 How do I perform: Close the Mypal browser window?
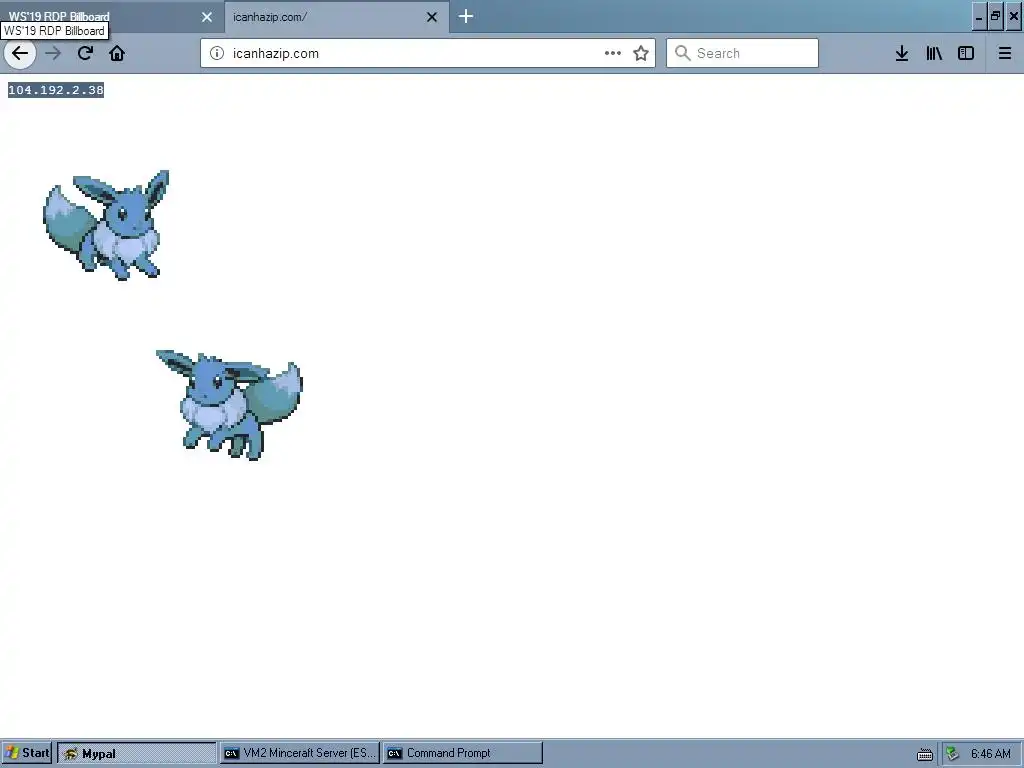(1014, 17)
